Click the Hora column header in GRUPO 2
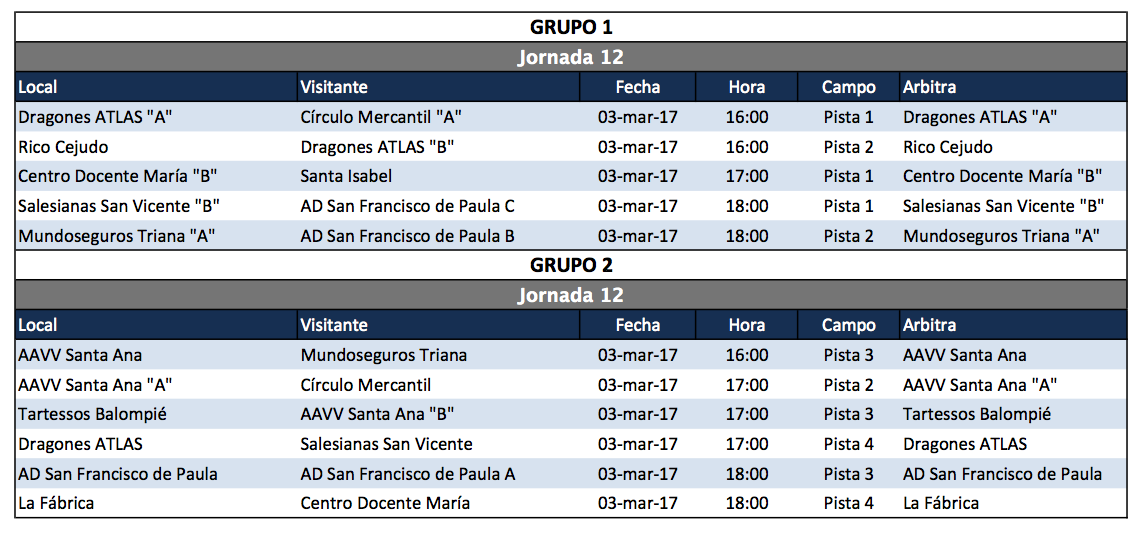Viewport: 1142px width, 535px height. click(x=746, y=325)
